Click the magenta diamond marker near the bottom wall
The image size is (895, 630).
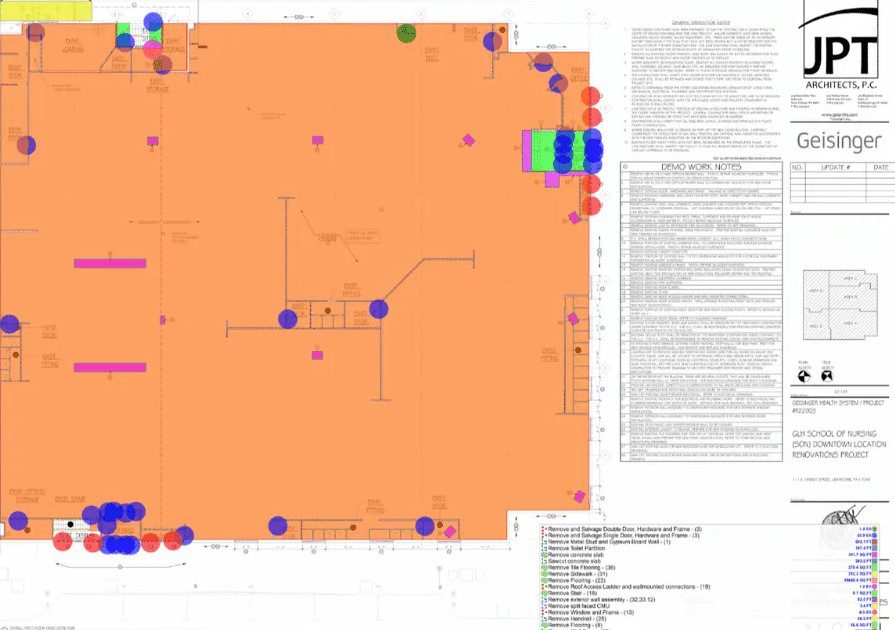(x=450, y=531)
